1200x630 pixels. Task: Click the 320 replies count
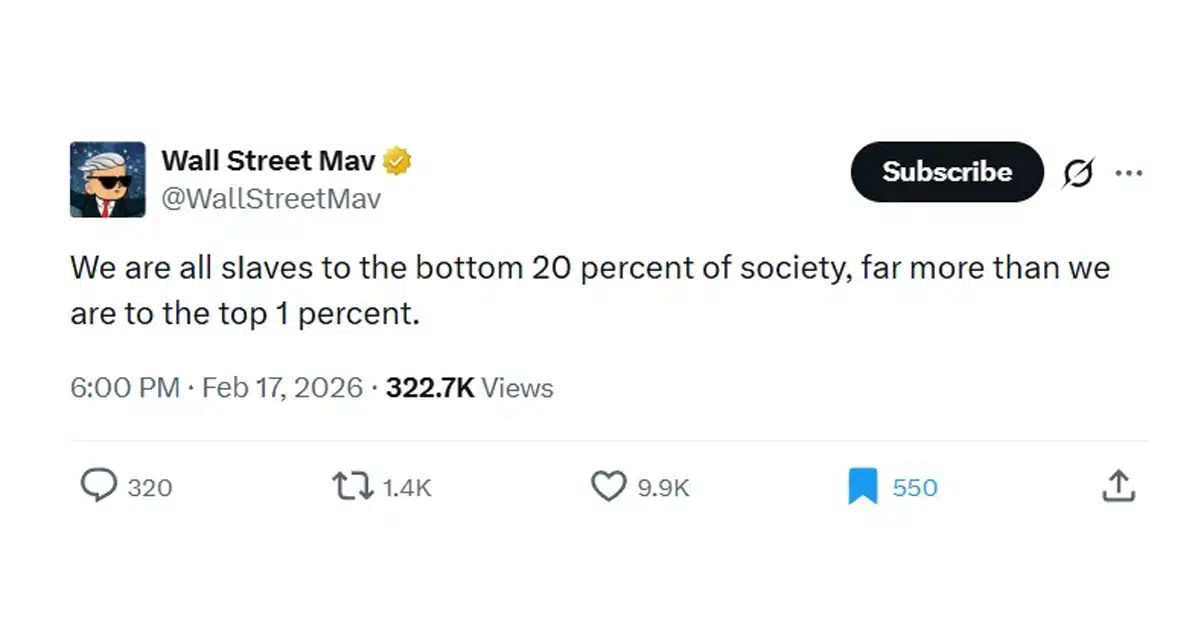(150, 488)
